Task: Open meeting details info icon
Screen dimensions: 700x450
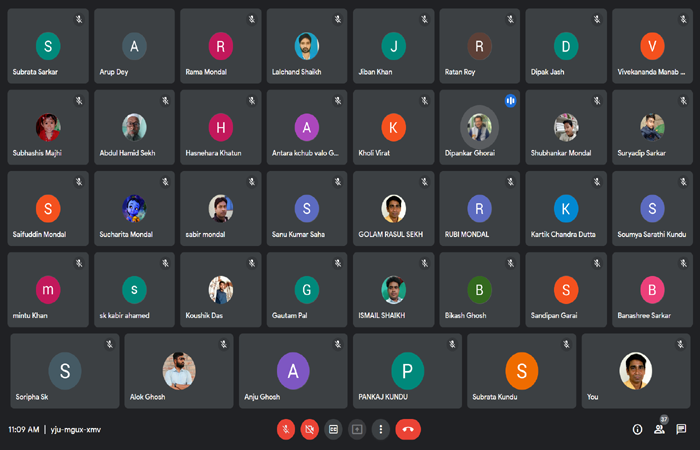Action: [x=638, y=429]
